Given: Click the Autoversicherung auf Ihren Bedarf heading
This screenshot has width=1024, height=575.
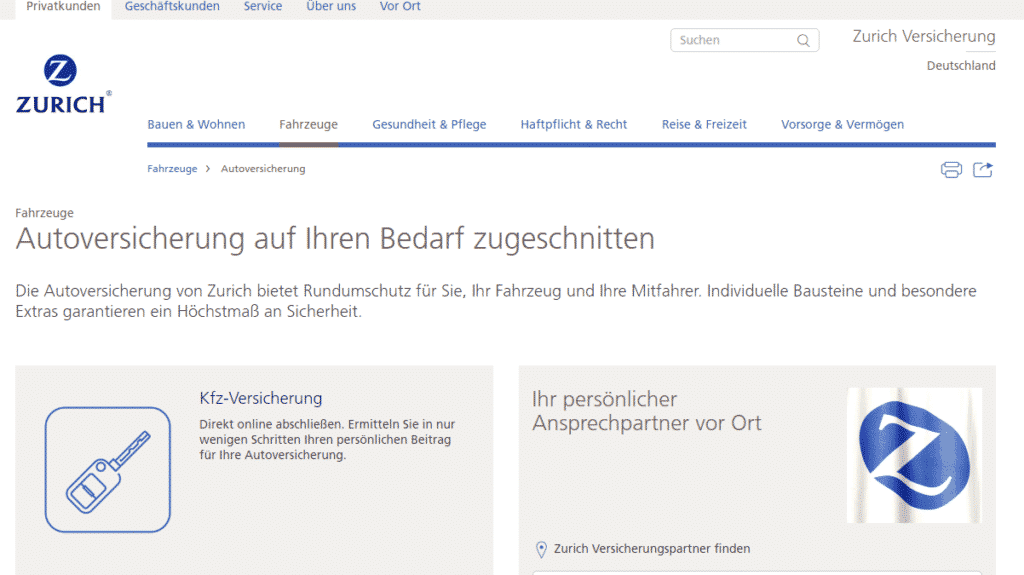Looking at the screenshot, I should click(335, 238).
